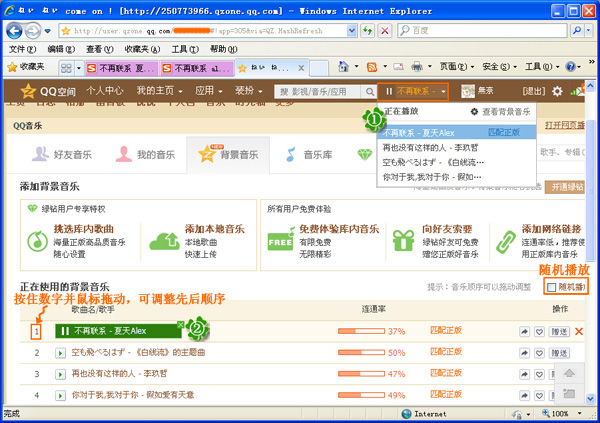Expand the Quick Tabs dropdown arrow
Viewport: 600px width, 423px height.
tap(79, 68)
